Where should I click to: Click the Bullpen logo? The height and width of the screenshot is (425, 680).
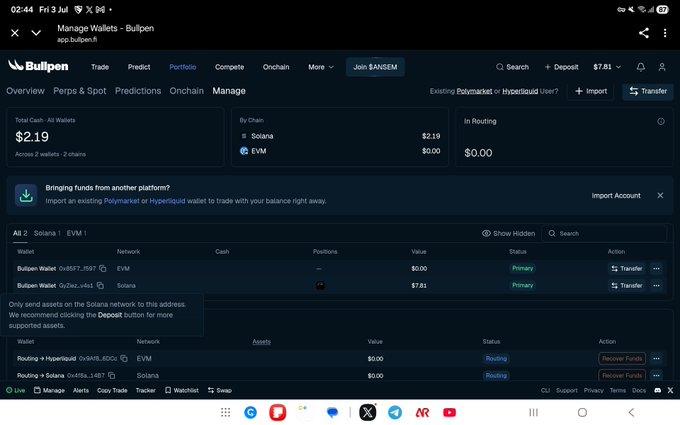(x=38, y=66)
